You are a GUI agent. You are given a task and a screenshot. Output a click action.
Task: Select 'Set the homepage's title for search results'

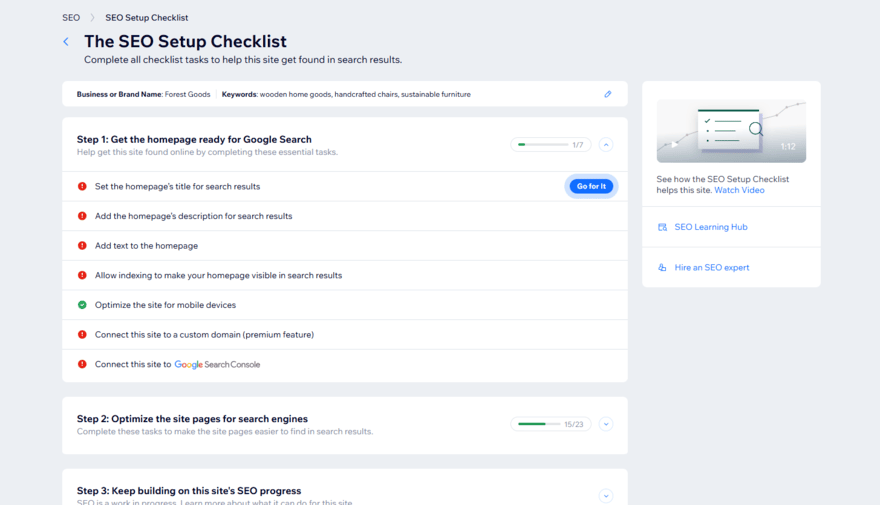[177, 186]
